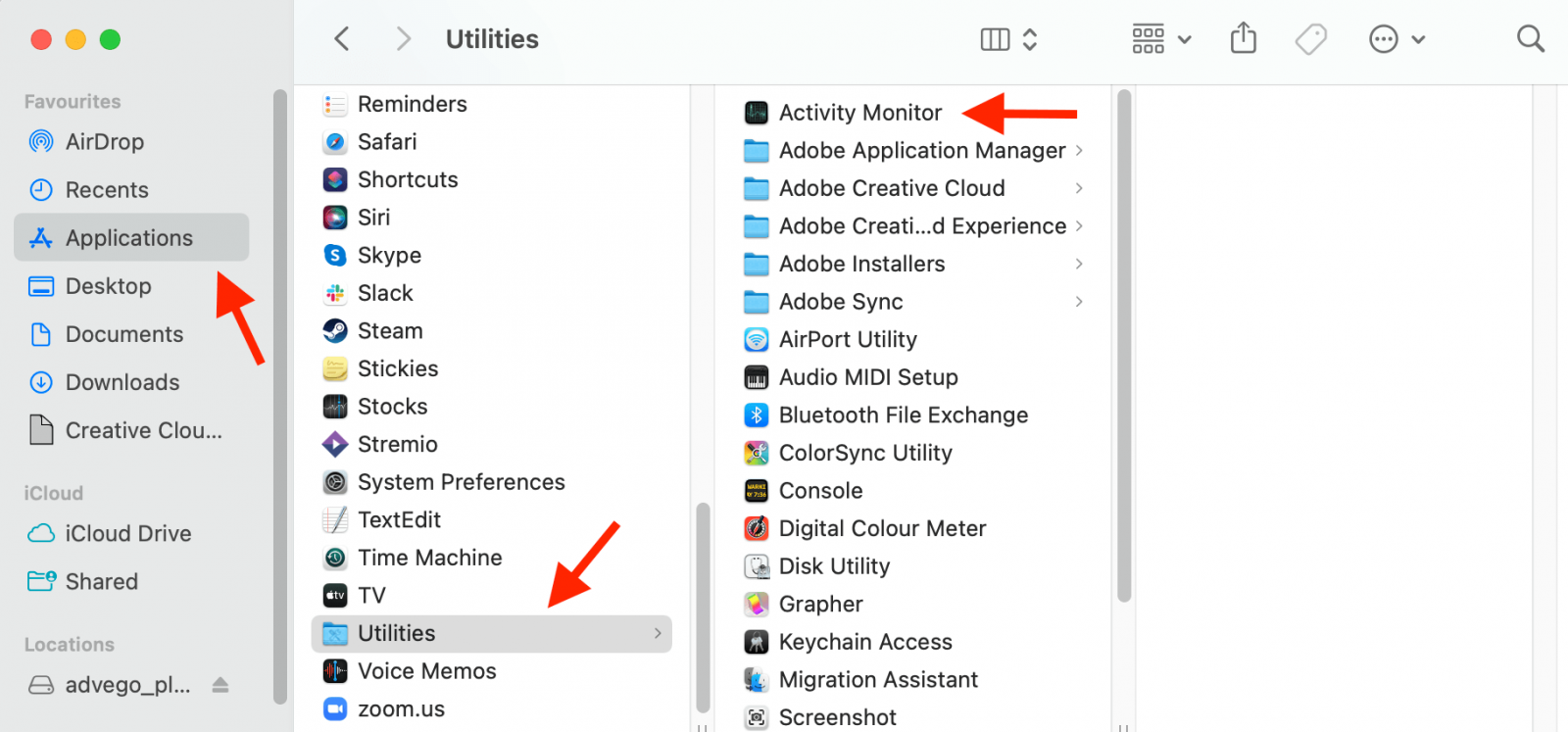1568x732 pixels.
Task: Select Applications in the sidebar
Action: tap(131, 238)
